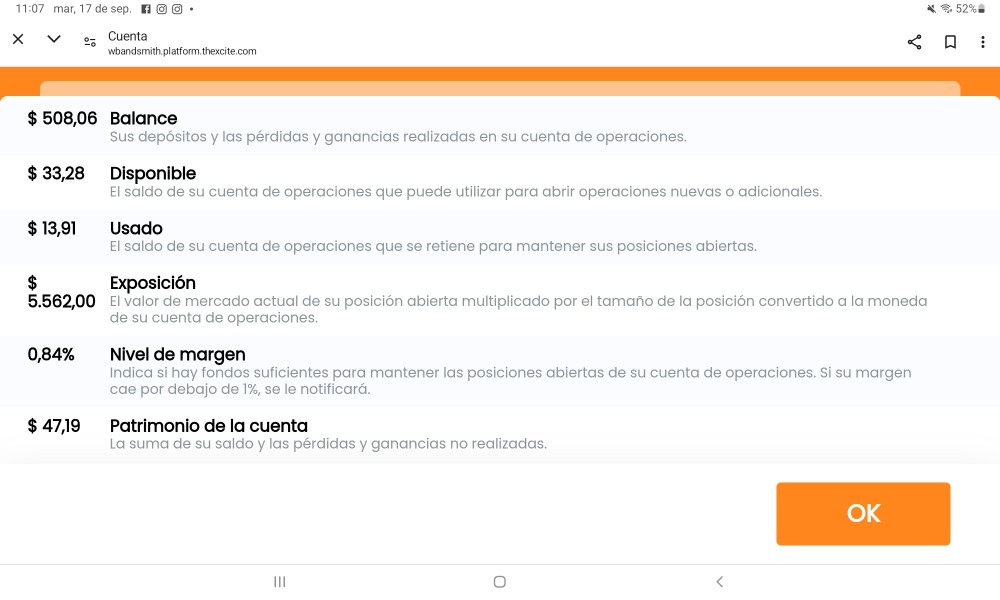Image resolution: width=1000 pixels, height=600 pixels.
Task: Tap the margin description about fondos suficientes
Action: (510, 381)
